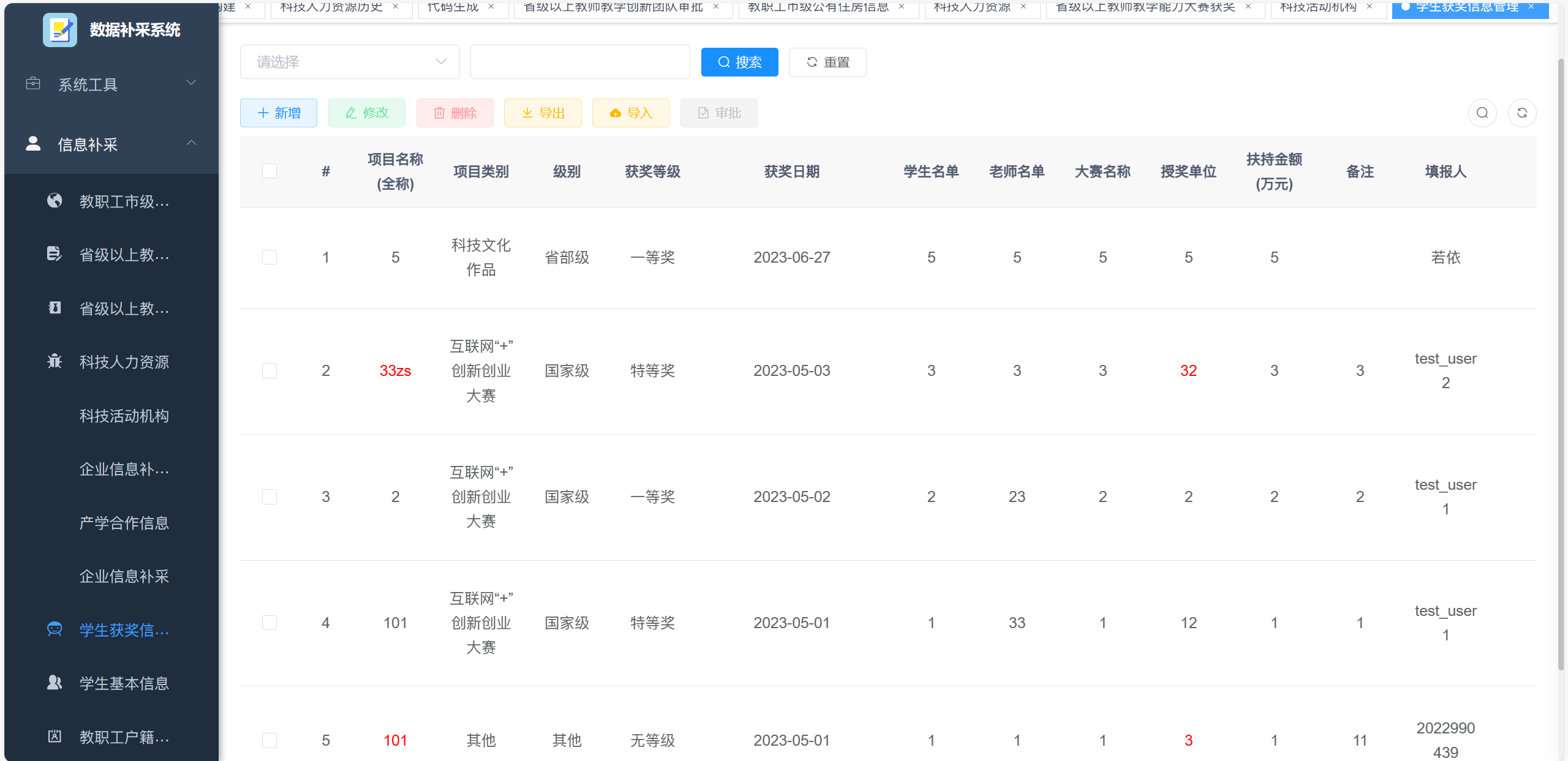Click the round search toggle icon

pos(1482,113)
